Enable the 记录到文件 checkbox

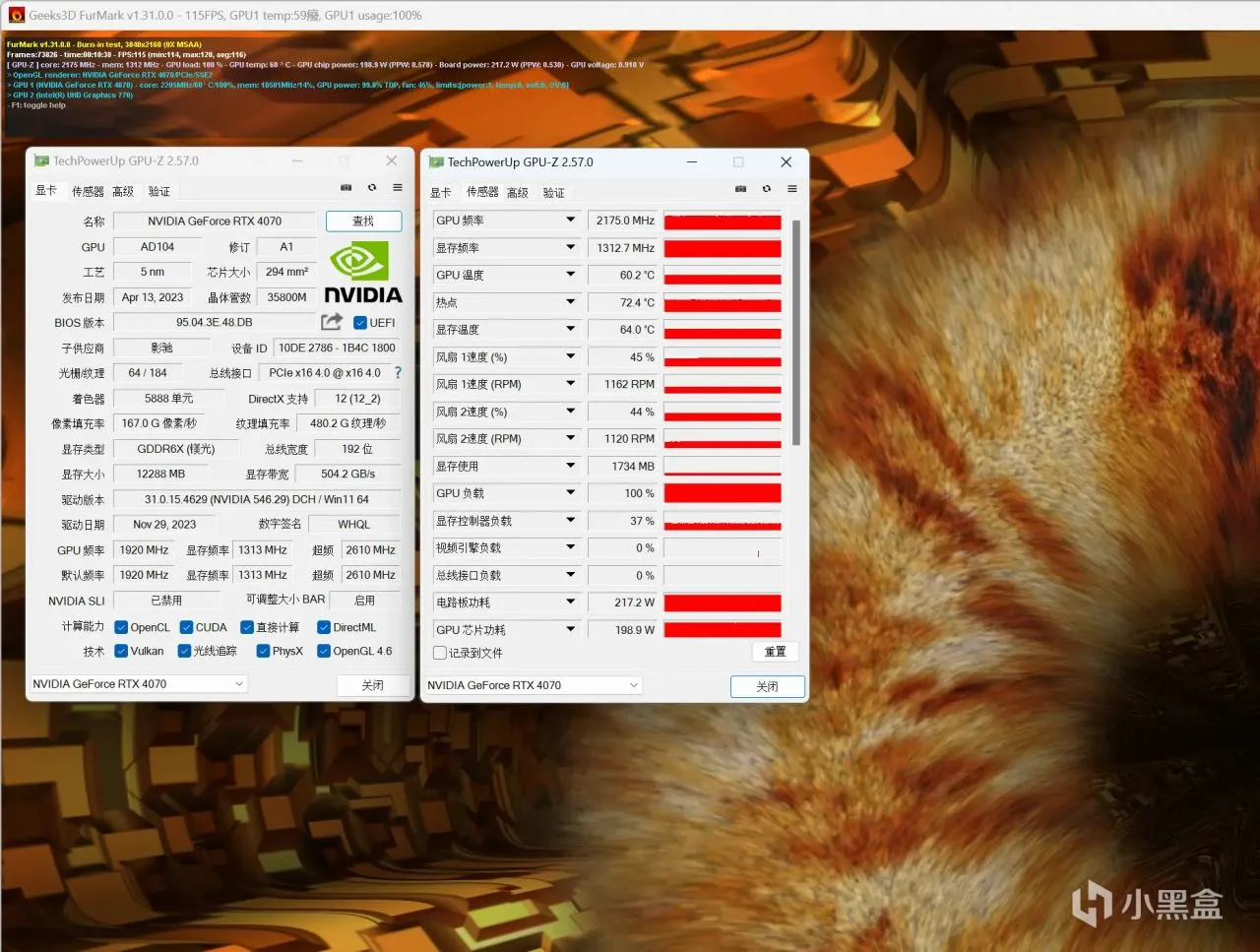point(440,653)
